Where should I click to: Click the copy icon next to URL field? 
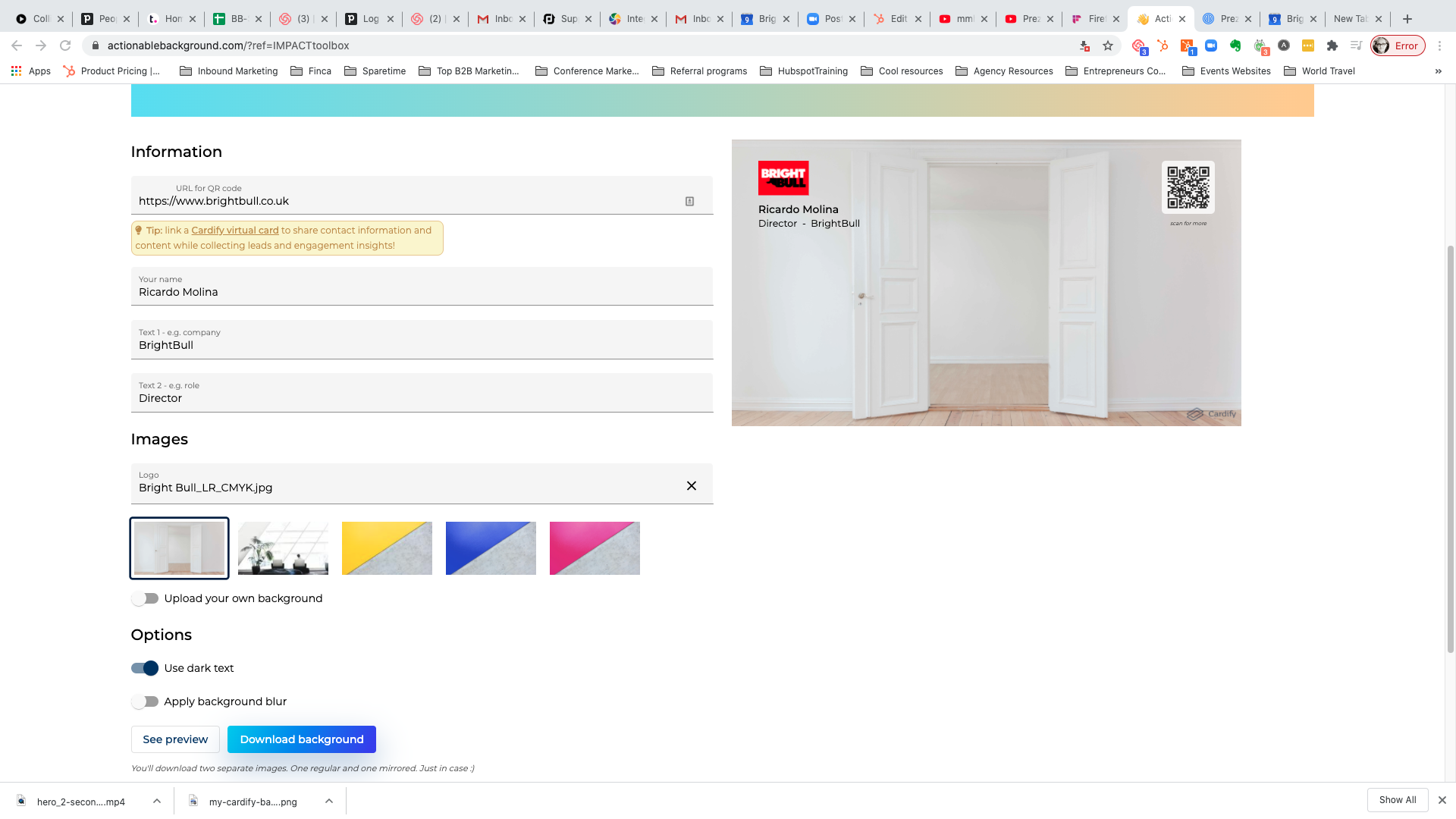pyautogui.click(x=690, y=201)
